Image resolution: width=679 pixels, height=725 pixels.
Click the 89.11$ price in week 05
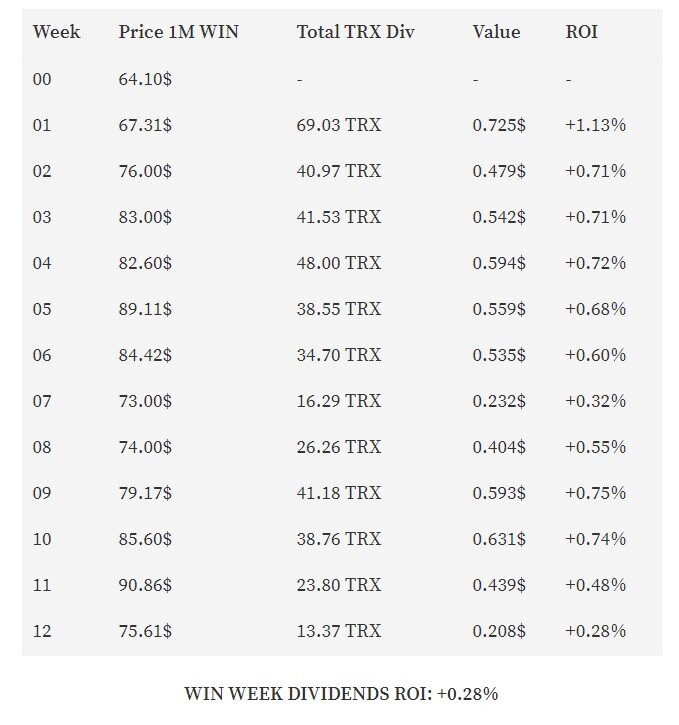145,309
